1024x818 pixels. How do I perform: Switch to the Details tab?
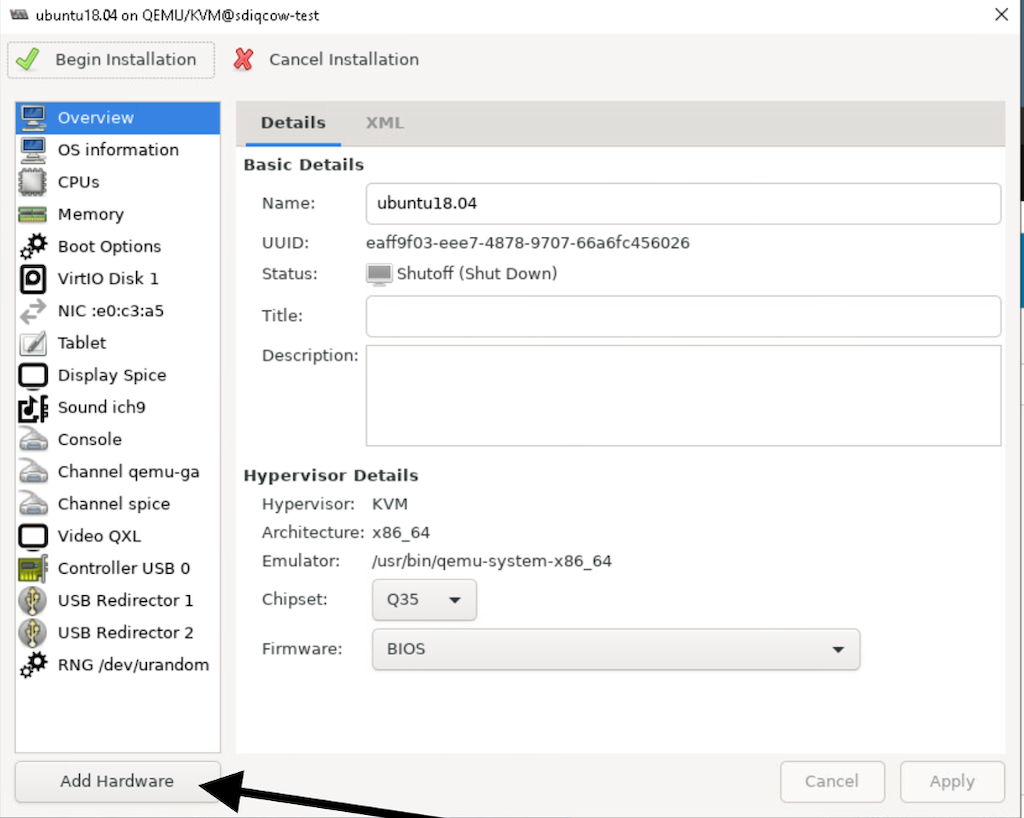[293, 123]
